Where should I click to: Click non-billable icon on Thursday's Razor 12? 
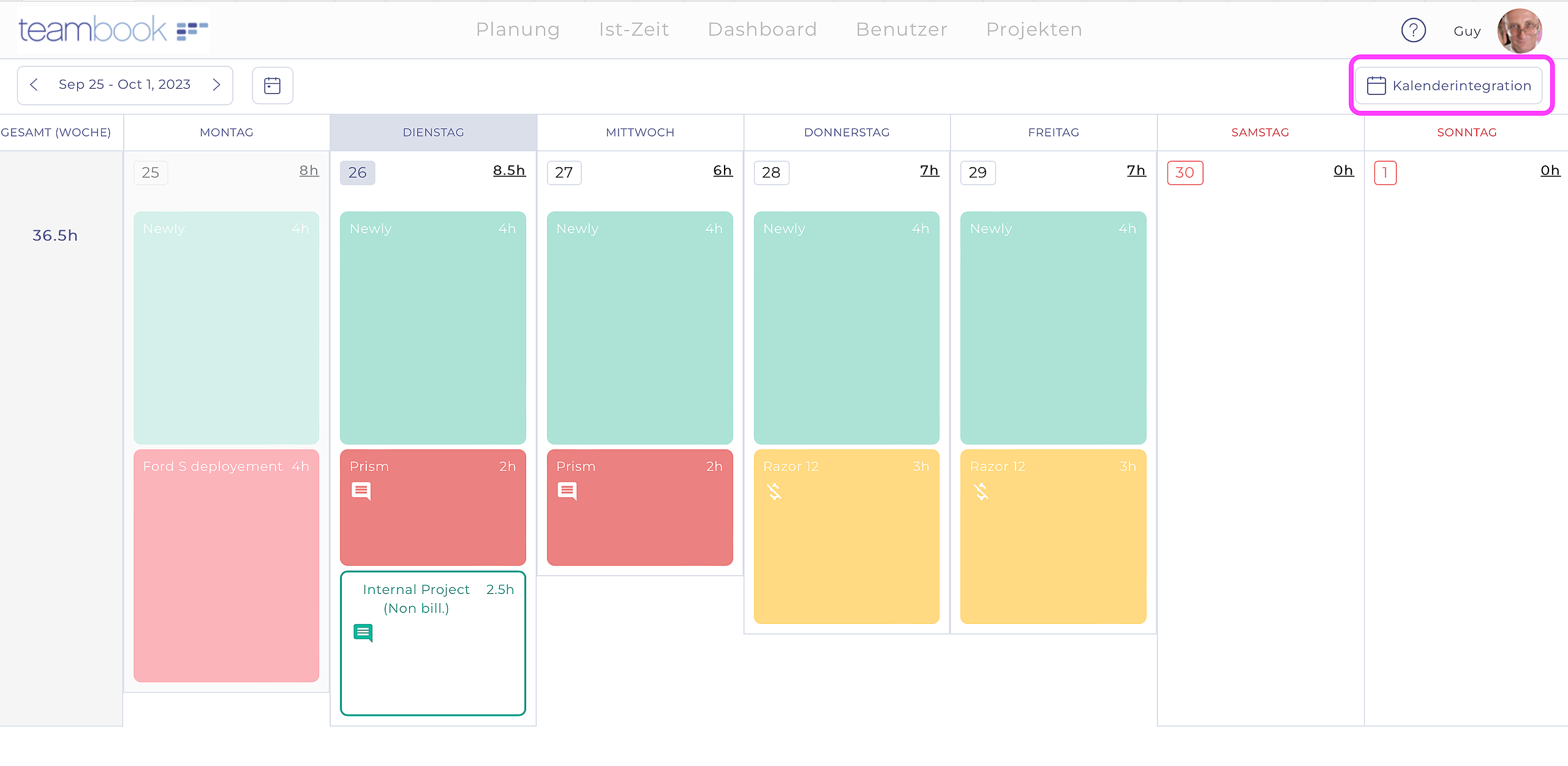(x=774, y=492)
